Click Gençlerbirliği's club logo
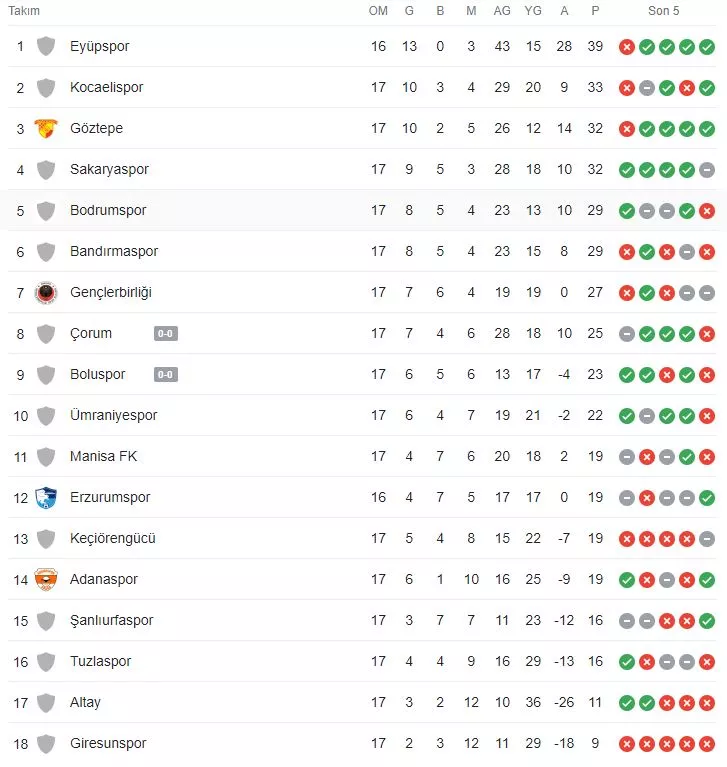This screenshot has height=767, width=727. tap(46, 293)
